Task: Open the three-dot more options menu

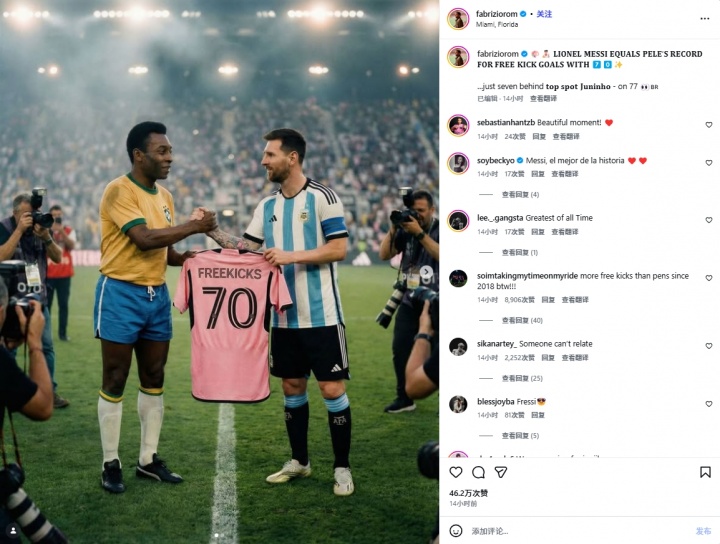Action: [x=705, y=19]
